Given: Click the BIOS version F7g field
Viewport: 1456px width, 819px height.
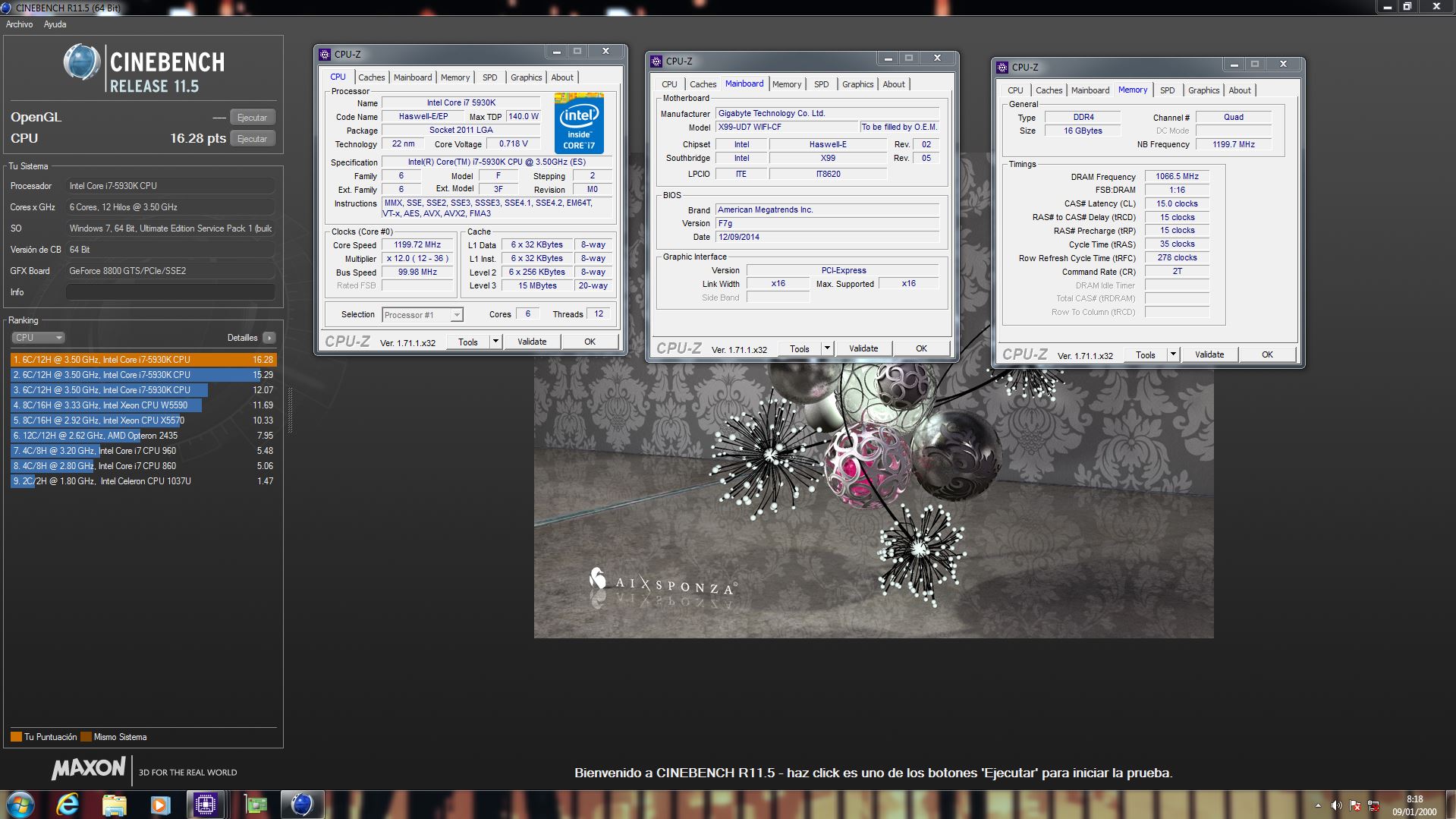Looking at the screenshot, I should (x=827, y=223).
